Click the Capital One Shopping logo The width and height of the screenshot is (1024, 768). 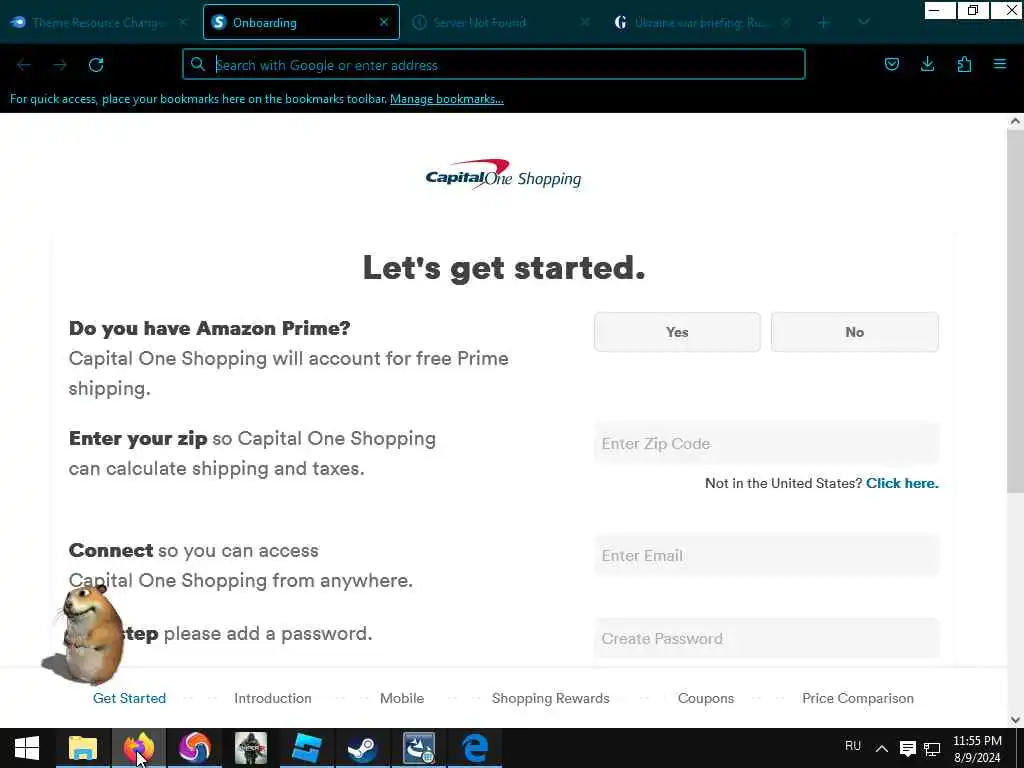point(503,174)
